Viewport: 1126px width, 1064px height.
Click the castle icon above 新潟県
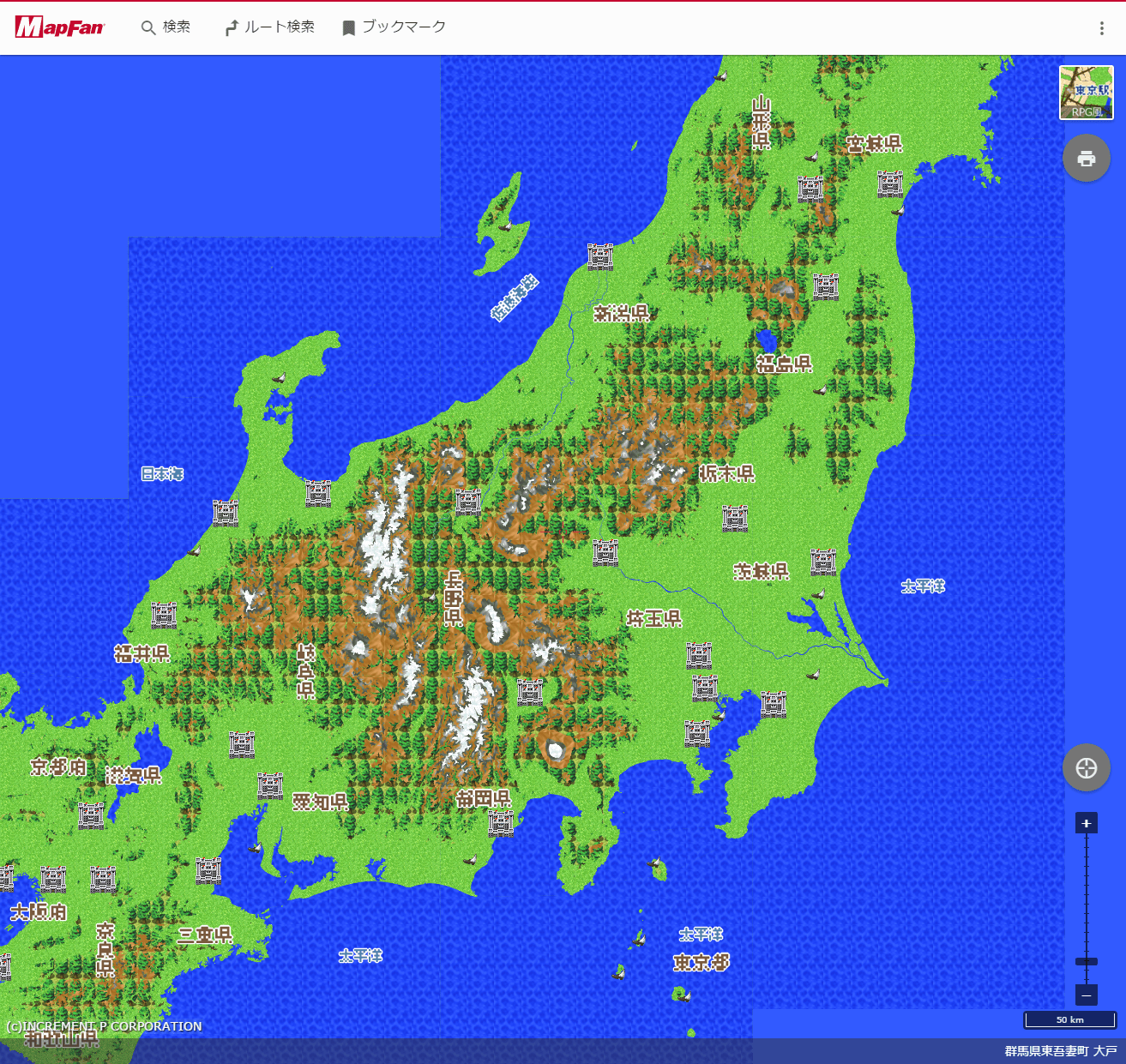[600, 256]
